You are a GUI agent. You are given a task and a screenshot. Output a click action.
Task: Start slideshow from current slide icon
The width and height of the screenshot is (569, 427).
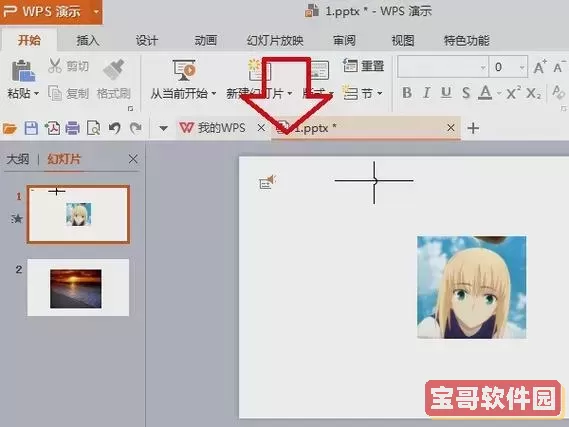[184, 70]
